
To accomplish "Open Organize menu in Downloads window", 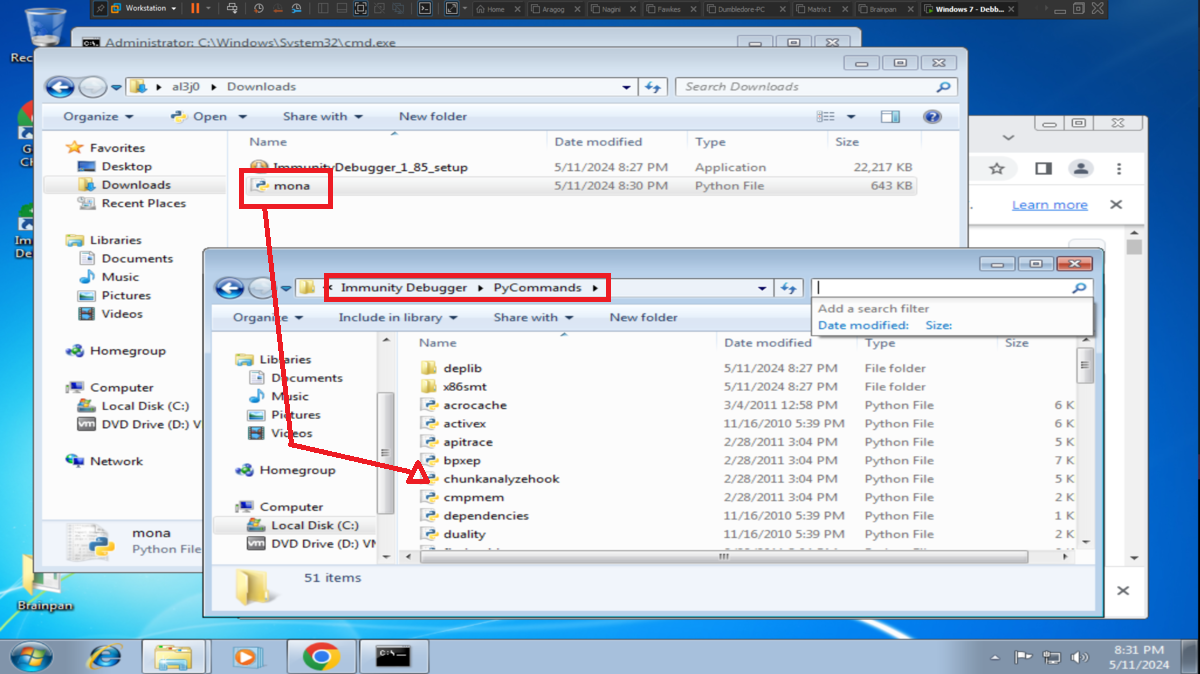I will point(98,117).
